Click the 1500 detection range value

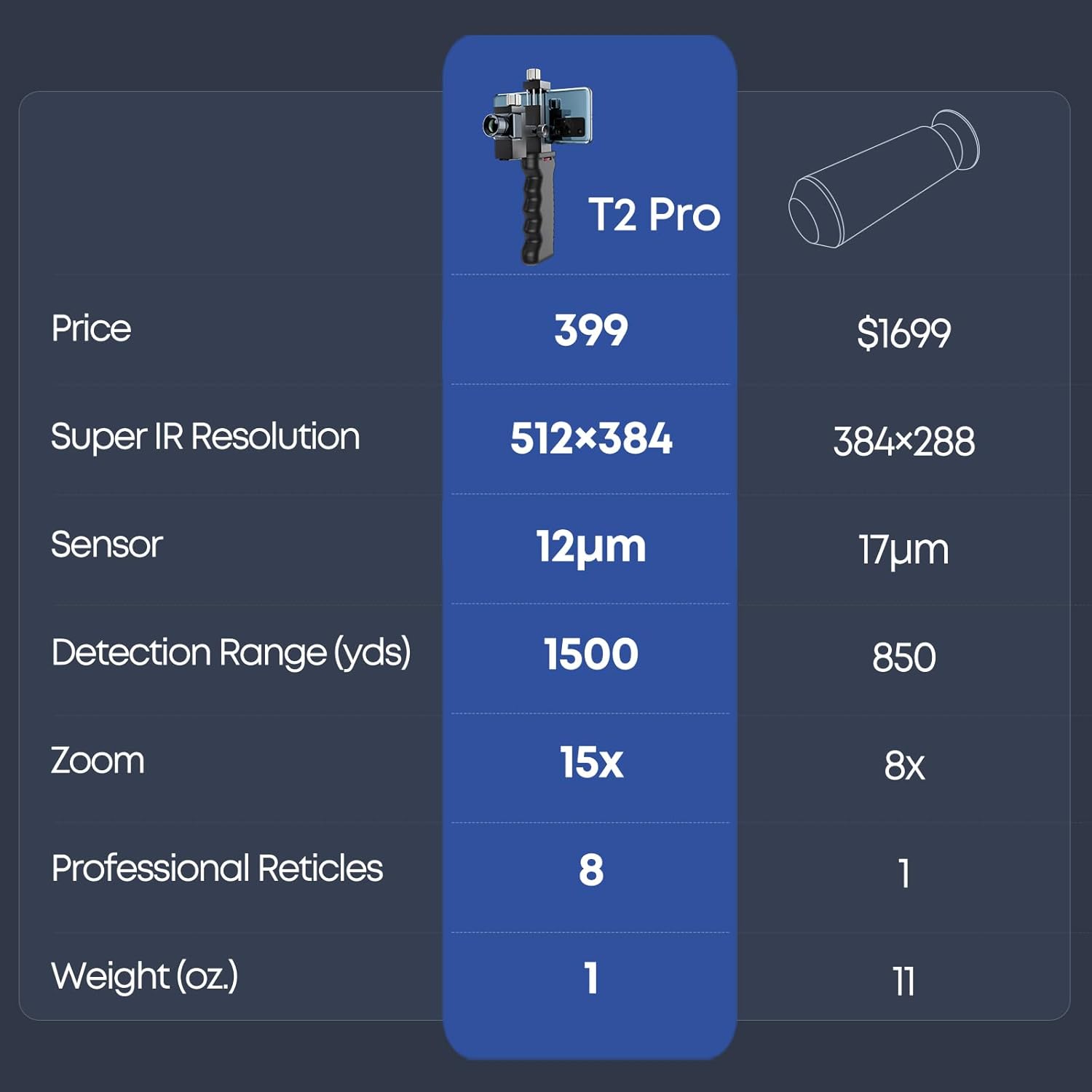(590, 654)
